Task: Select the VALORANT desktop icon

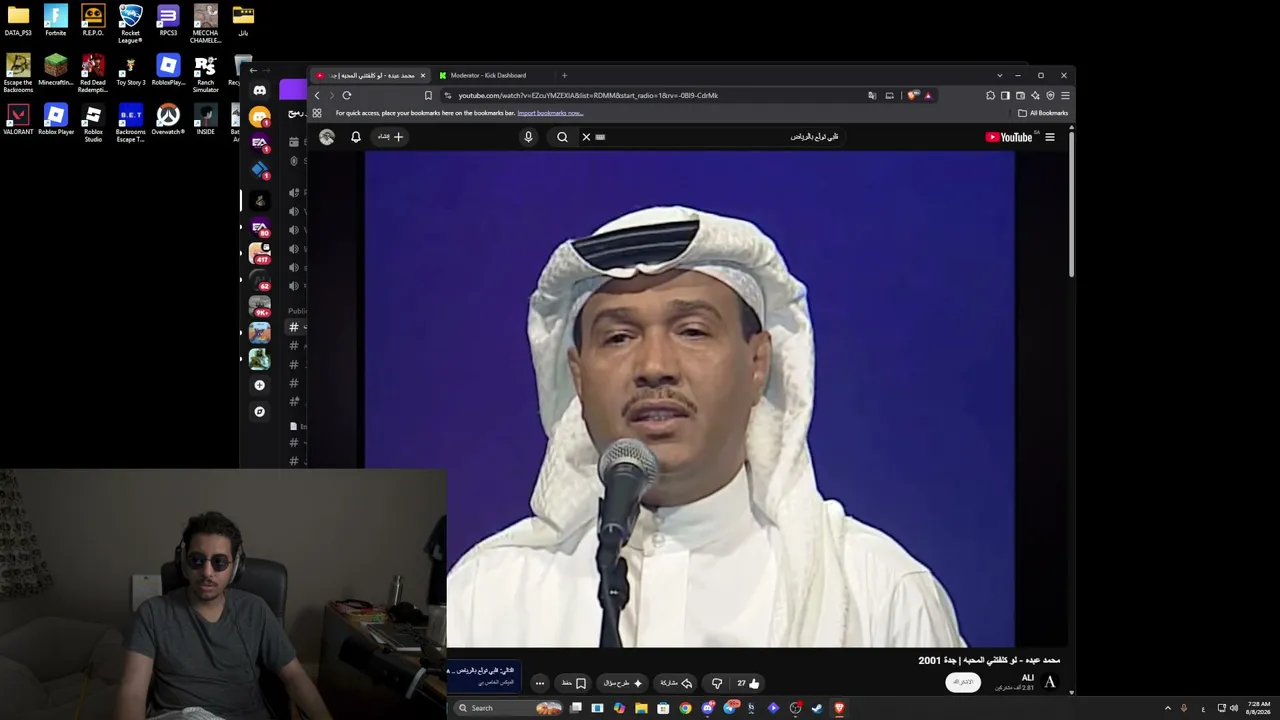Action: [18, 119]
